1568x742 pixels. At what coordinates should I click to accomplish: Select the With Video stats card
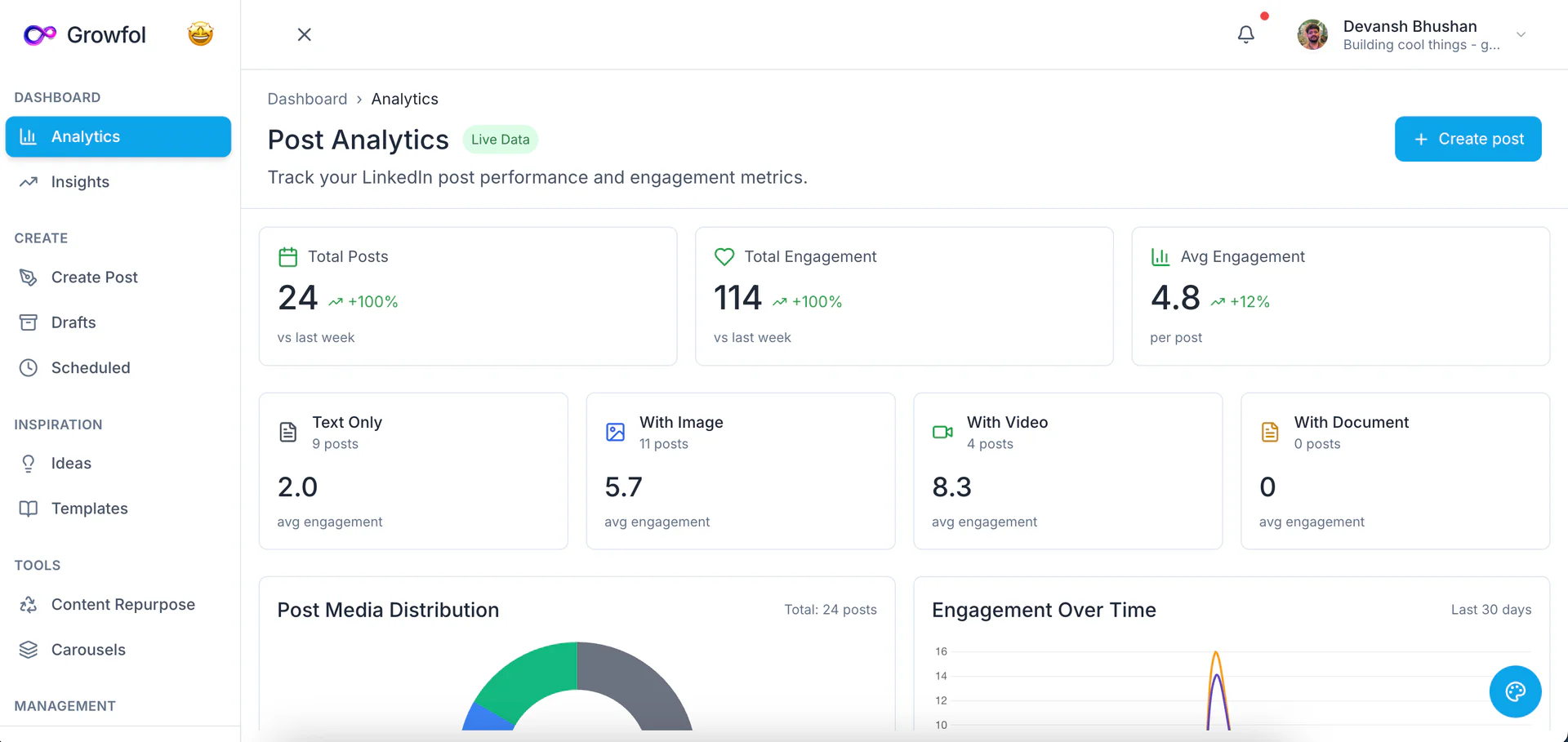coord(1067,471)
